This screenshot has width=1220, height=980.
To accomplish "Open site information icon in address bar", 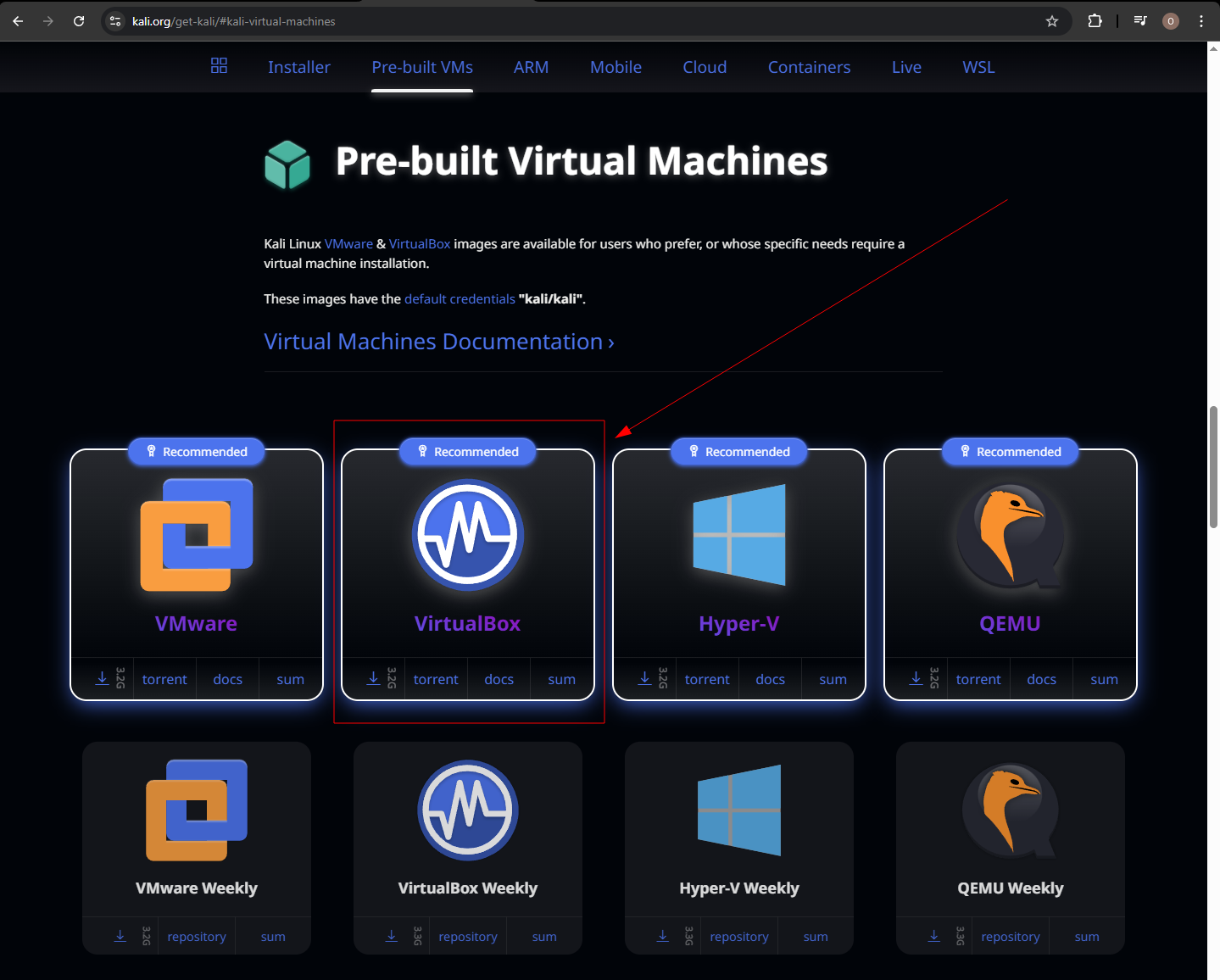I will coord(116,21).
